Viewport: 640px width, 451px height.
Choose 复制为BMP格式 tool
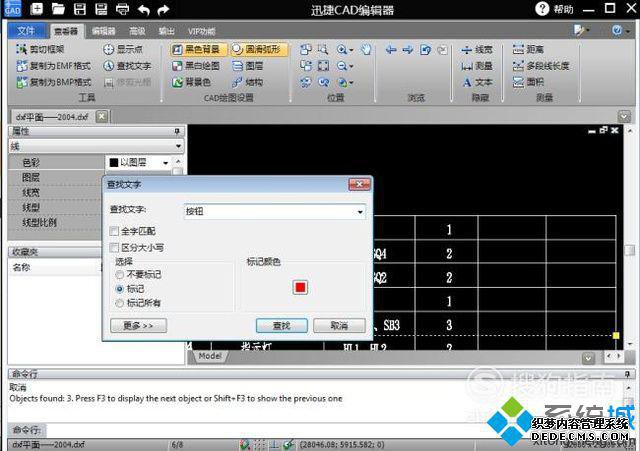pos(53,82)
